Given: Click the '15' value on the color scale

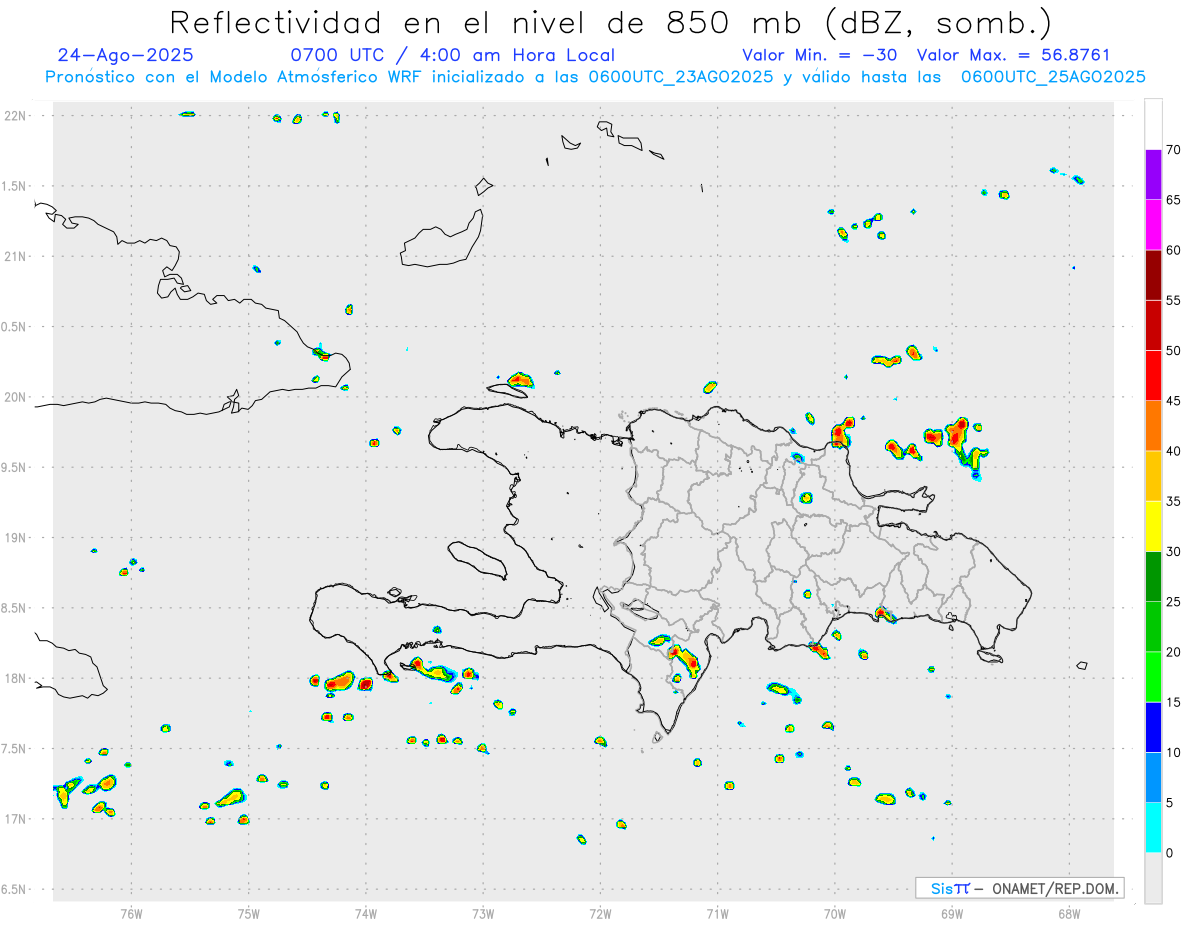Looking at the screenshot, I should coord(1173,702).
